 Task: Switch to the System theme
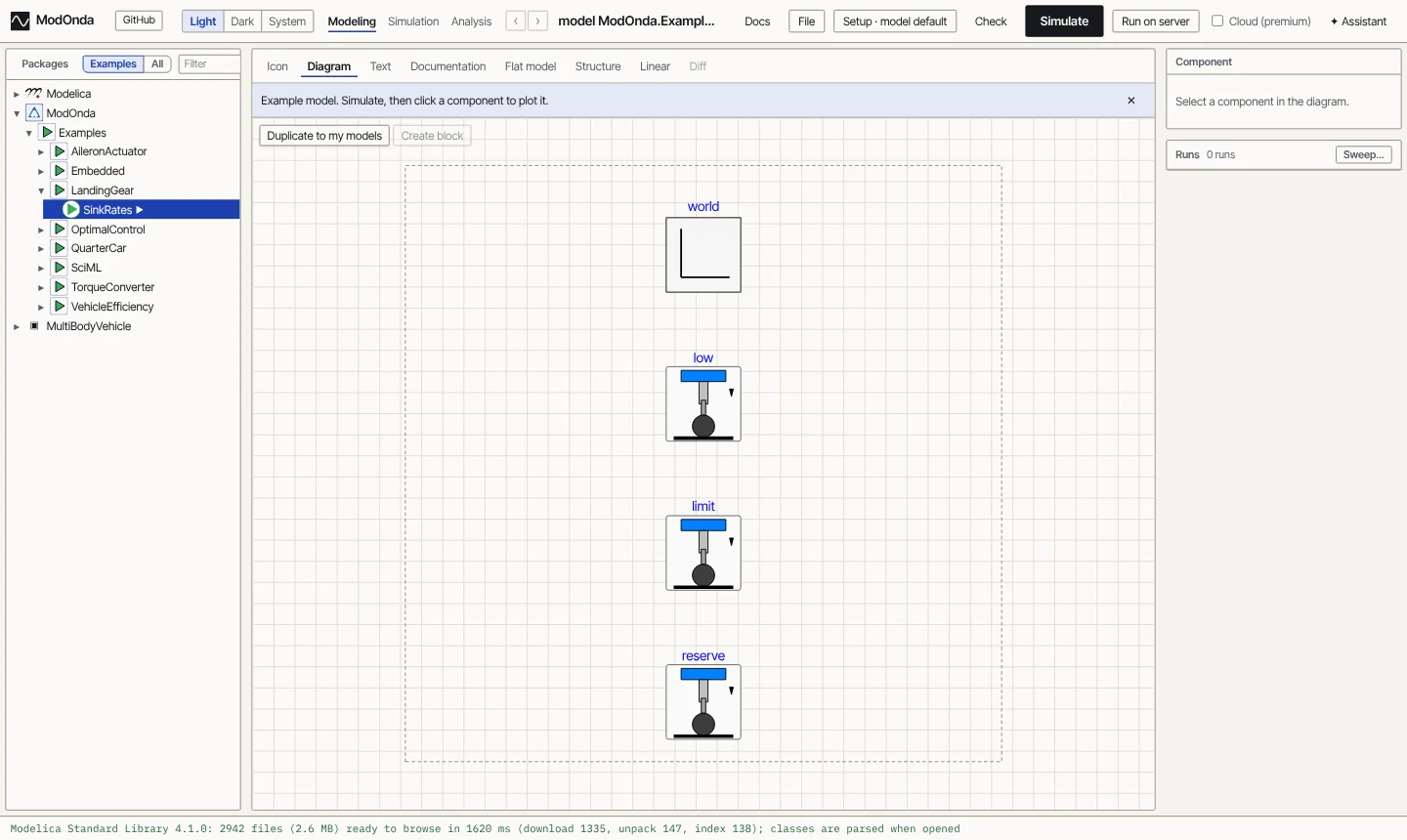click(x=287, y=21)
